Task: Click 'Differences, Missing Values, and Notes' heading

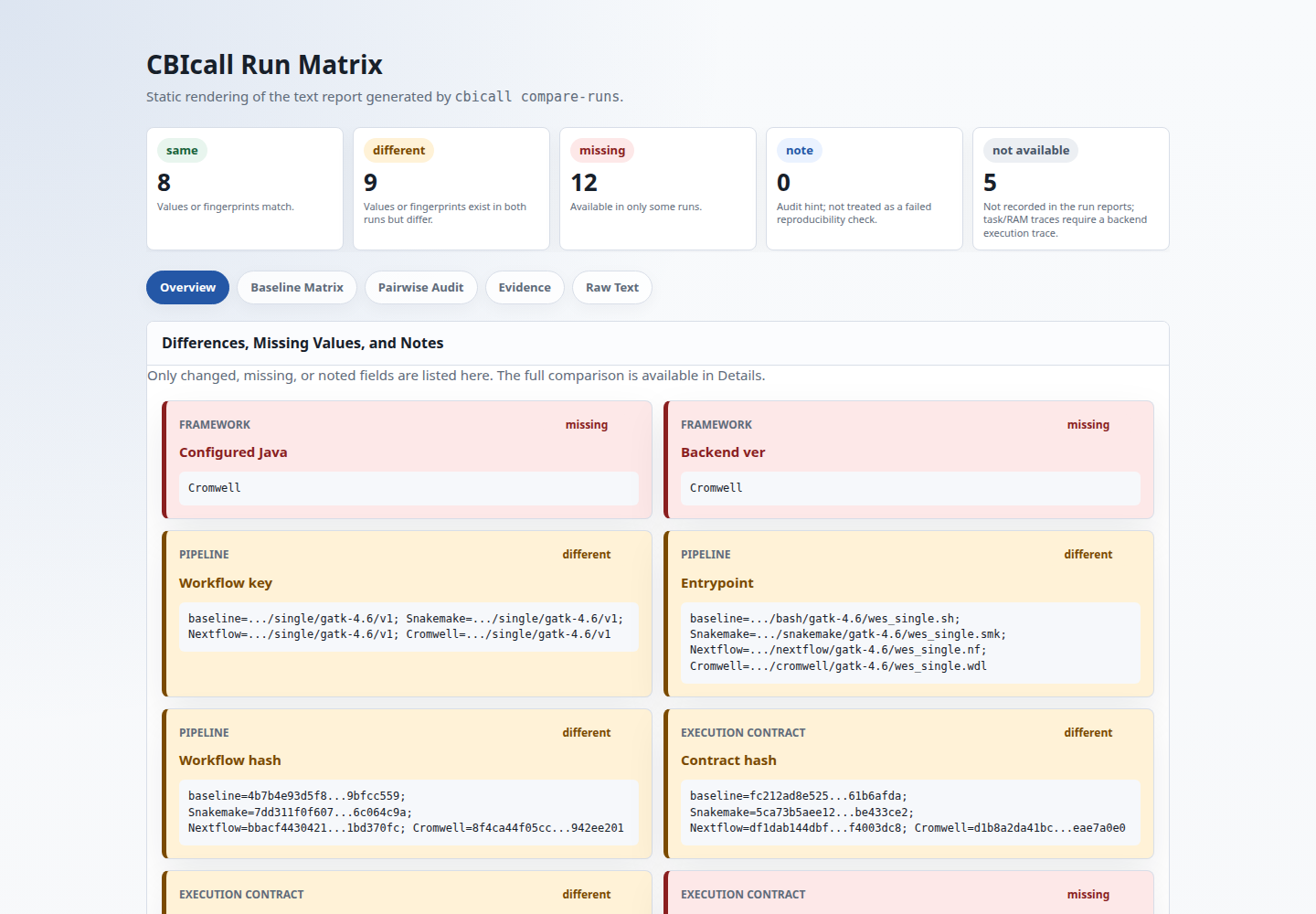Action: pyautogui.click(x=302, y=343)
